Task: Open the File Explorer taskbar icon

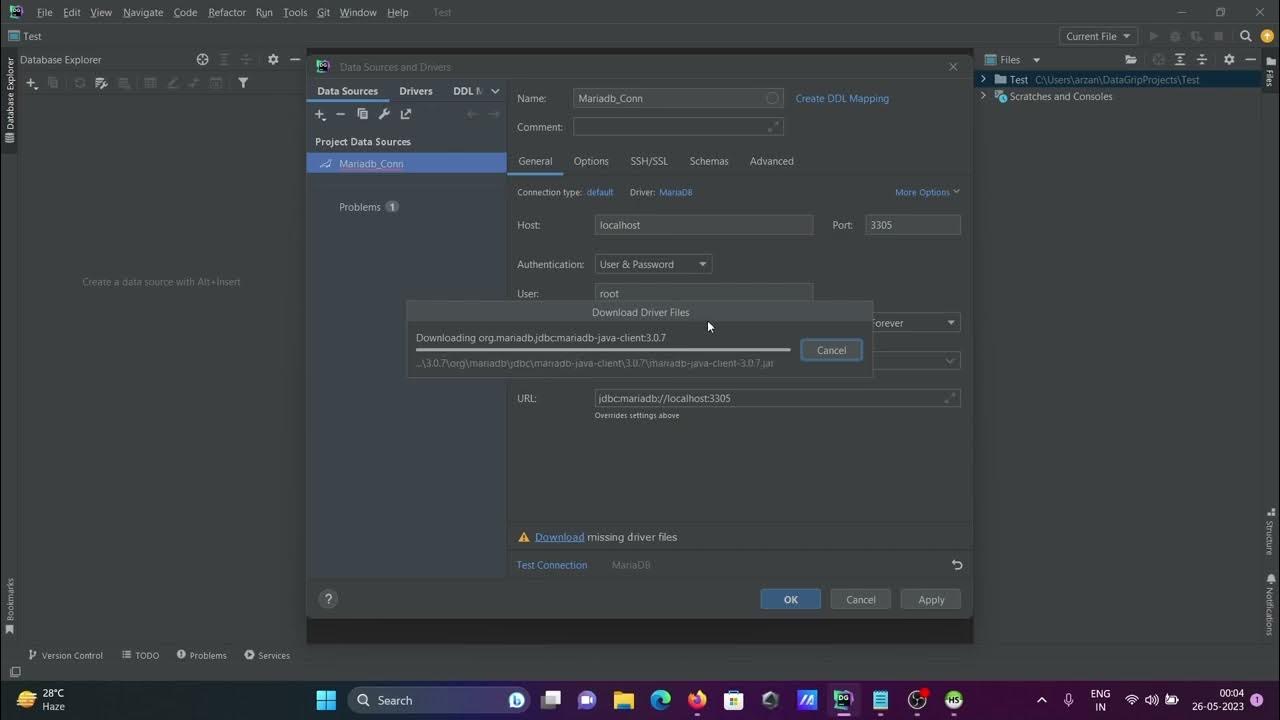Action: coord(623,700)
